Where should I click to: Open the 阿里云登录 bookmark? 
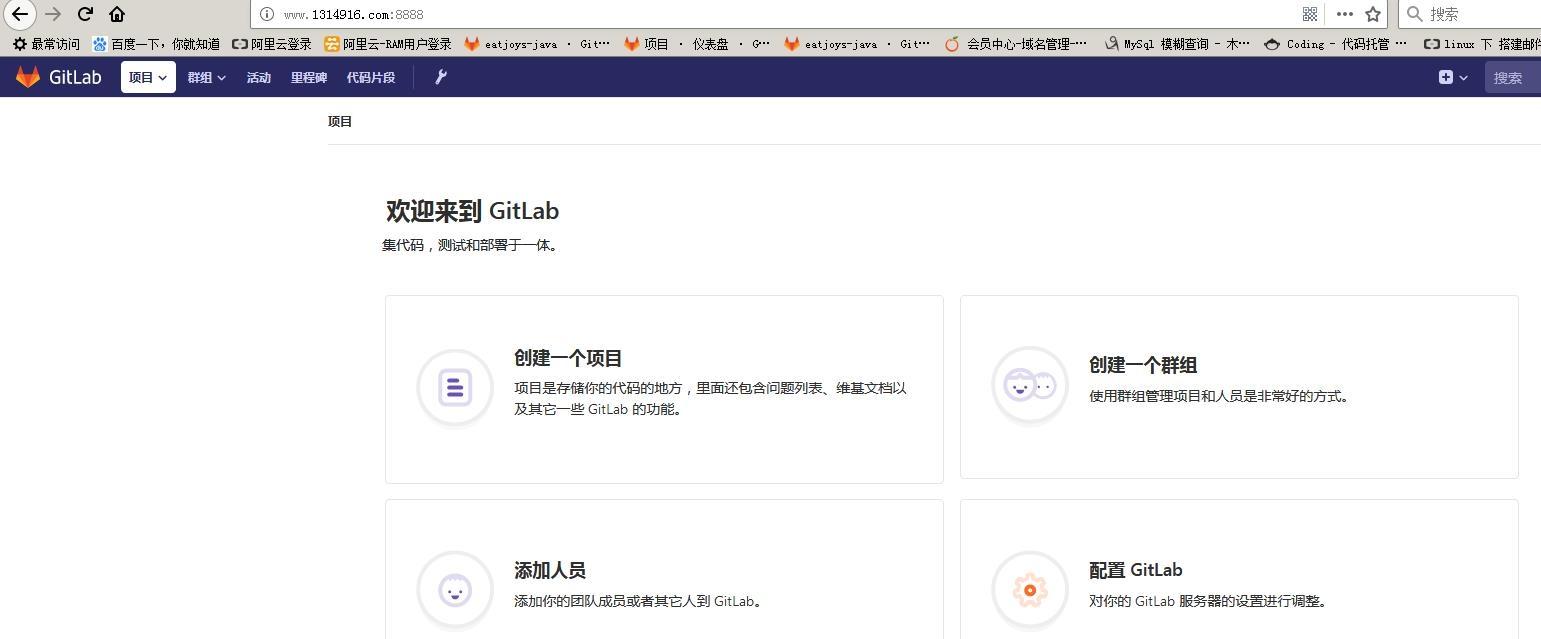272,44
